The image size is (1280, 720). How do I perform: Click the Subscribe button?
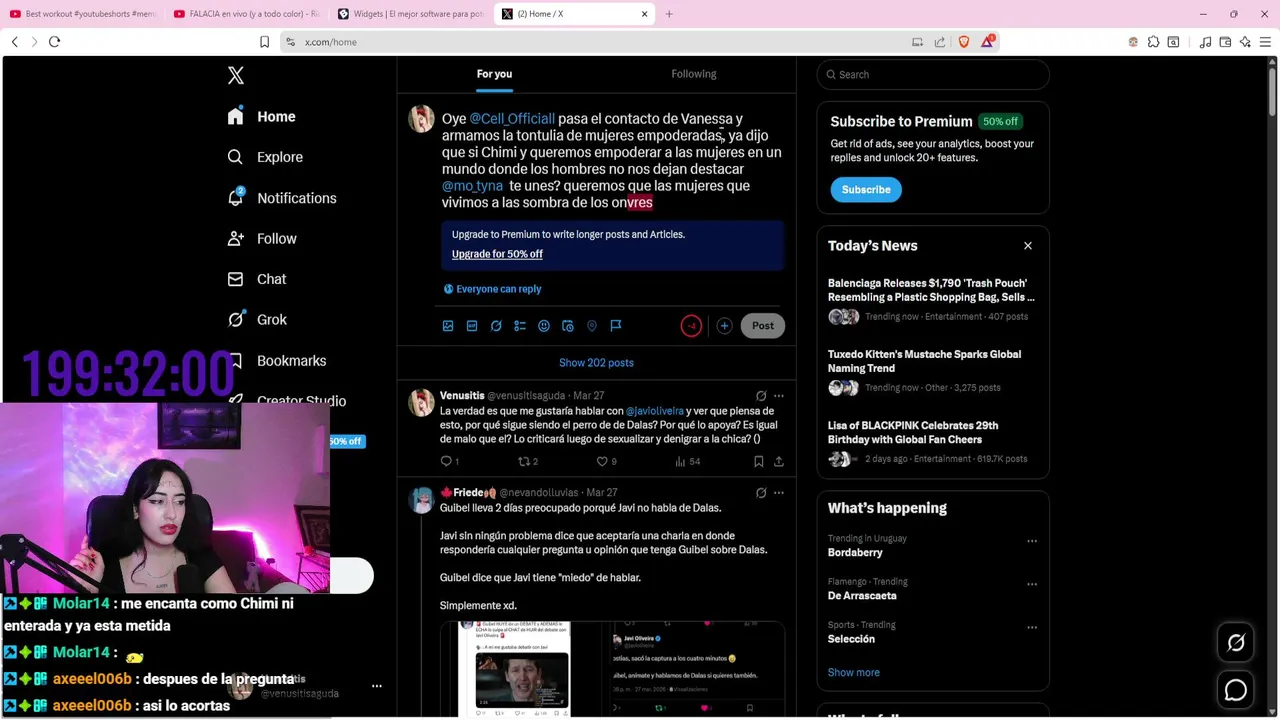click(866, 190)
